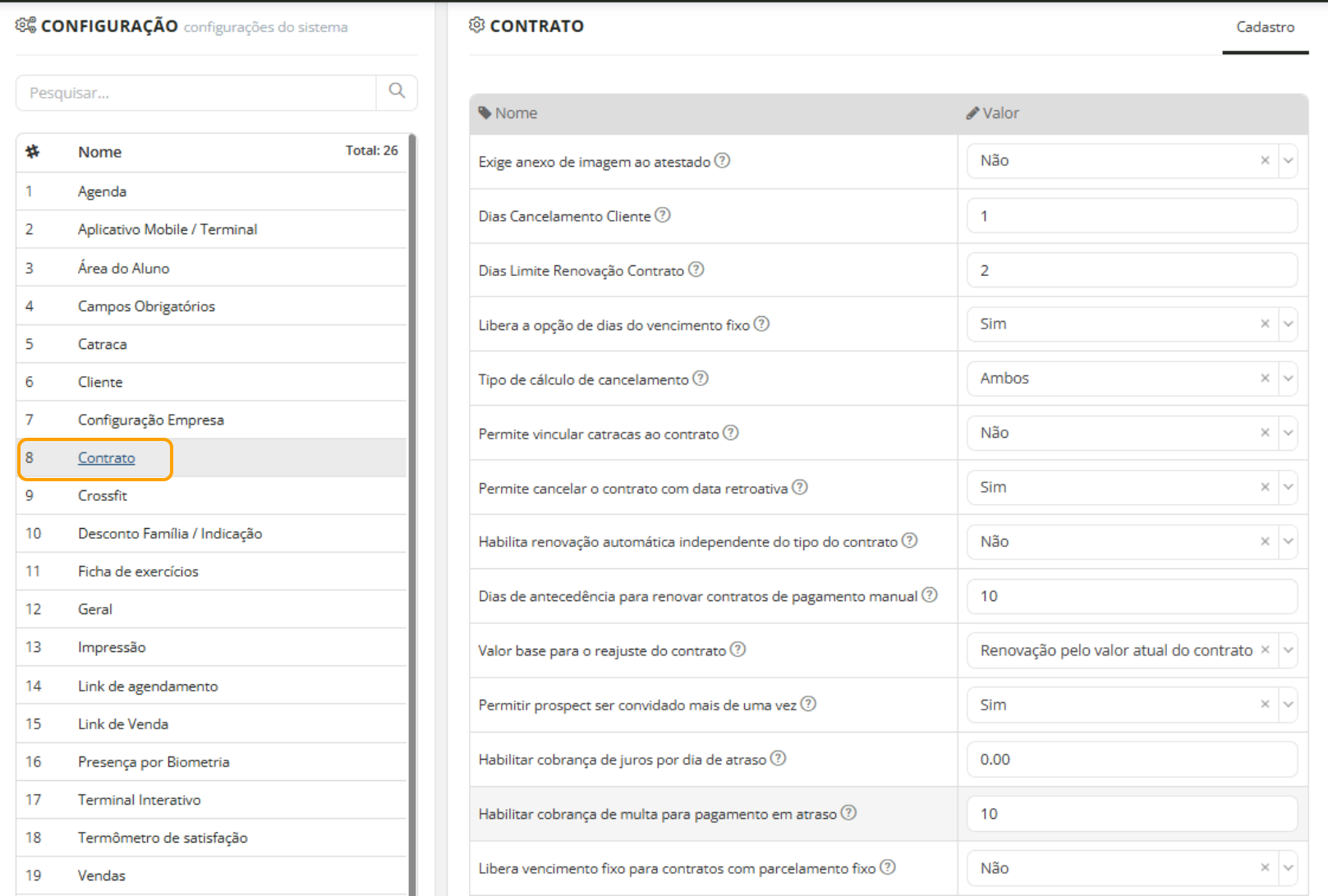Show help for Habilita renovação automática
Viewport: 1328px width, 896px height.
pos(910,540)
